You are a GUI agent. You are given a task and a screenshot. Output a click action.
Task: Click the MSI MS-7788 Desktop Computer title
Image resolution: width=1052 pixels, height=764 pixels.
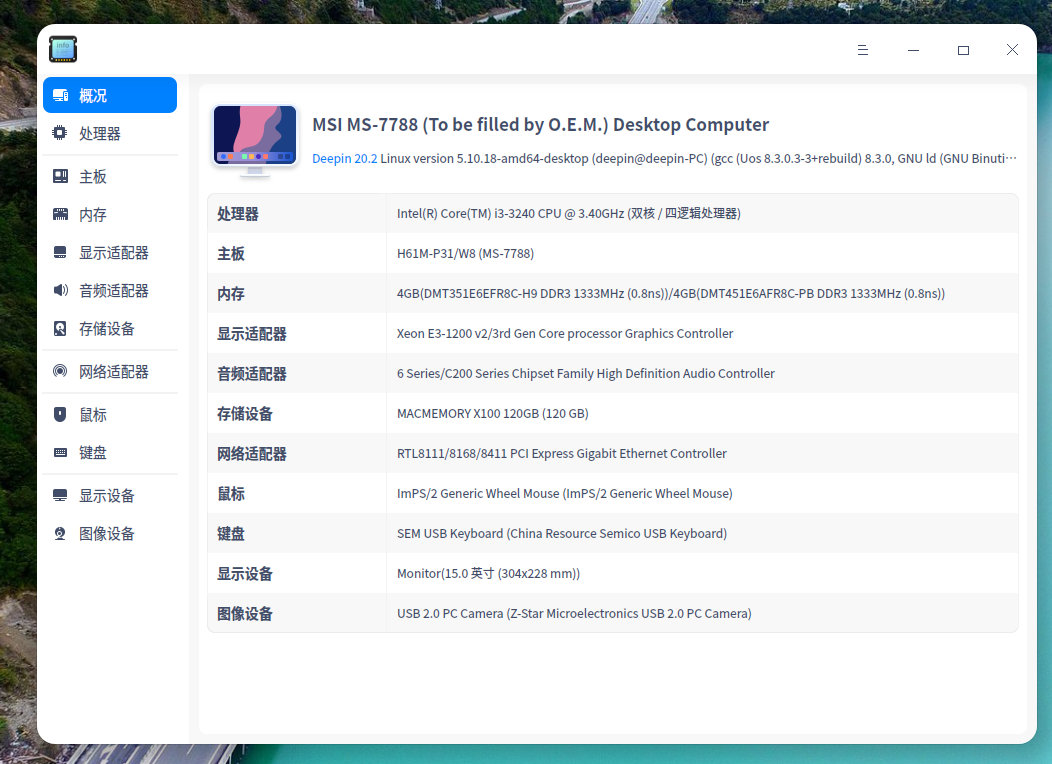540,125
